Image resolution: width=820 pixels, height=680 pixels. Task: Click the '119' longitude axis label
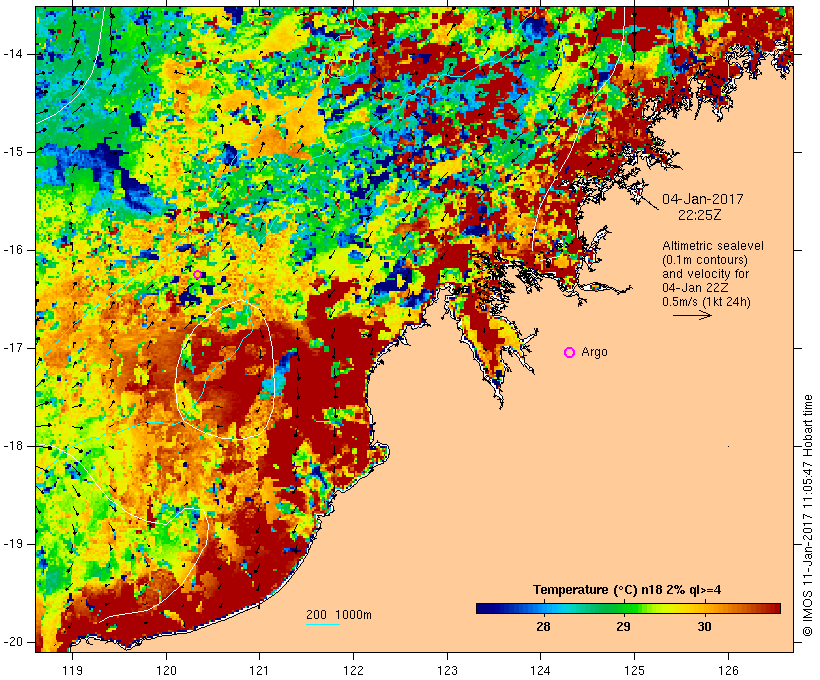pos(72,671)
